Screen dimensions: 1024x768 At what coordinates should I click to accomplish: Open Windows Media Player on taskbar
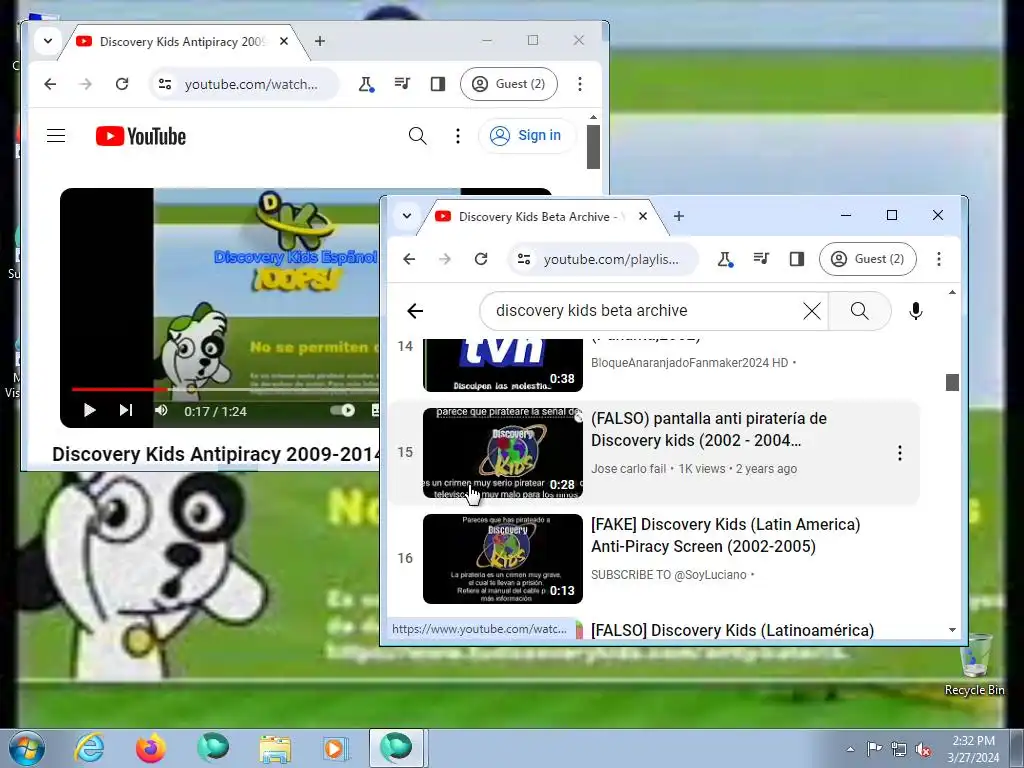[x=334, y=748]
